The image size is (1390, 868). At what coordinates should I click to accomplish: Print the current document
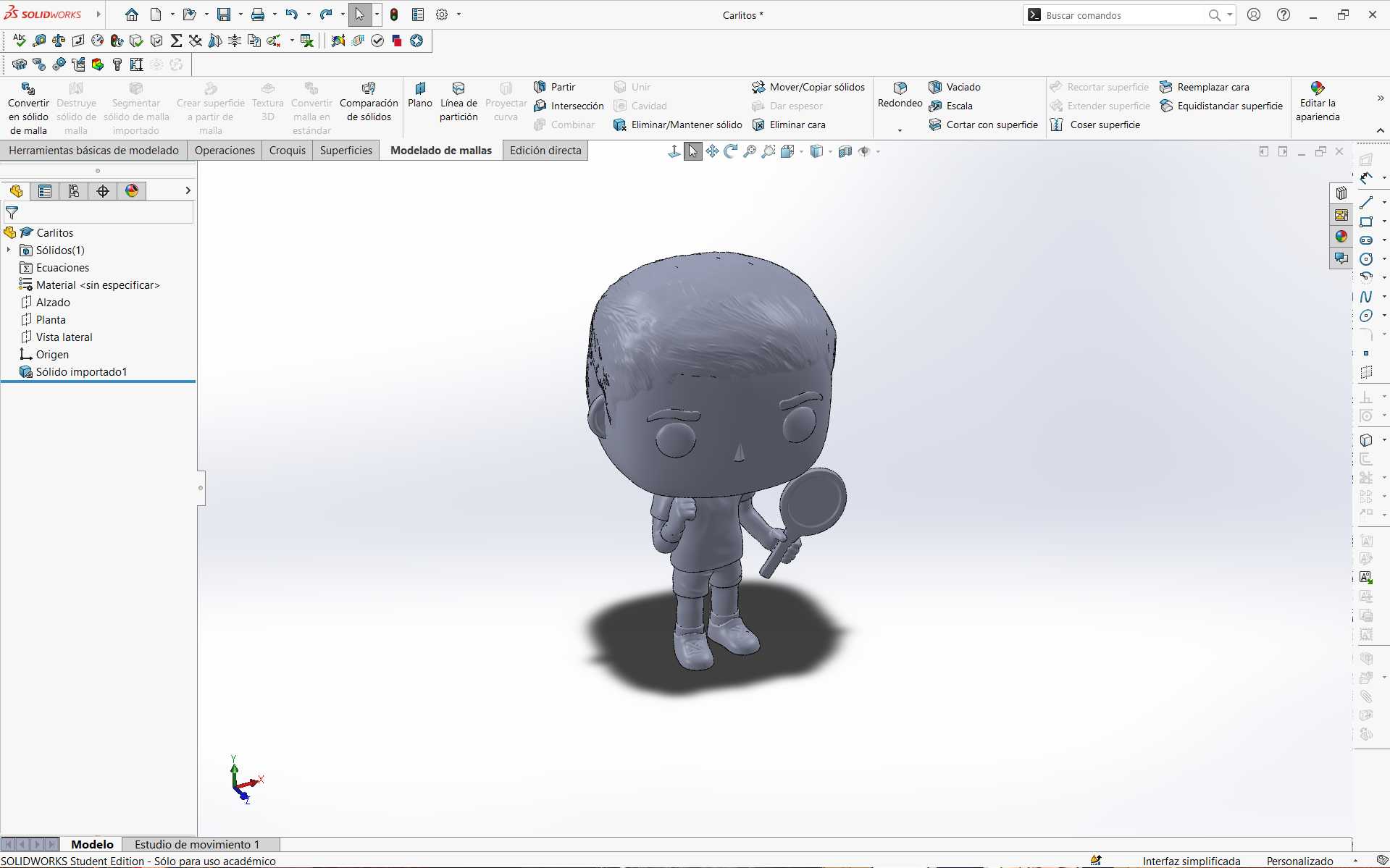[x=257, y=14]
